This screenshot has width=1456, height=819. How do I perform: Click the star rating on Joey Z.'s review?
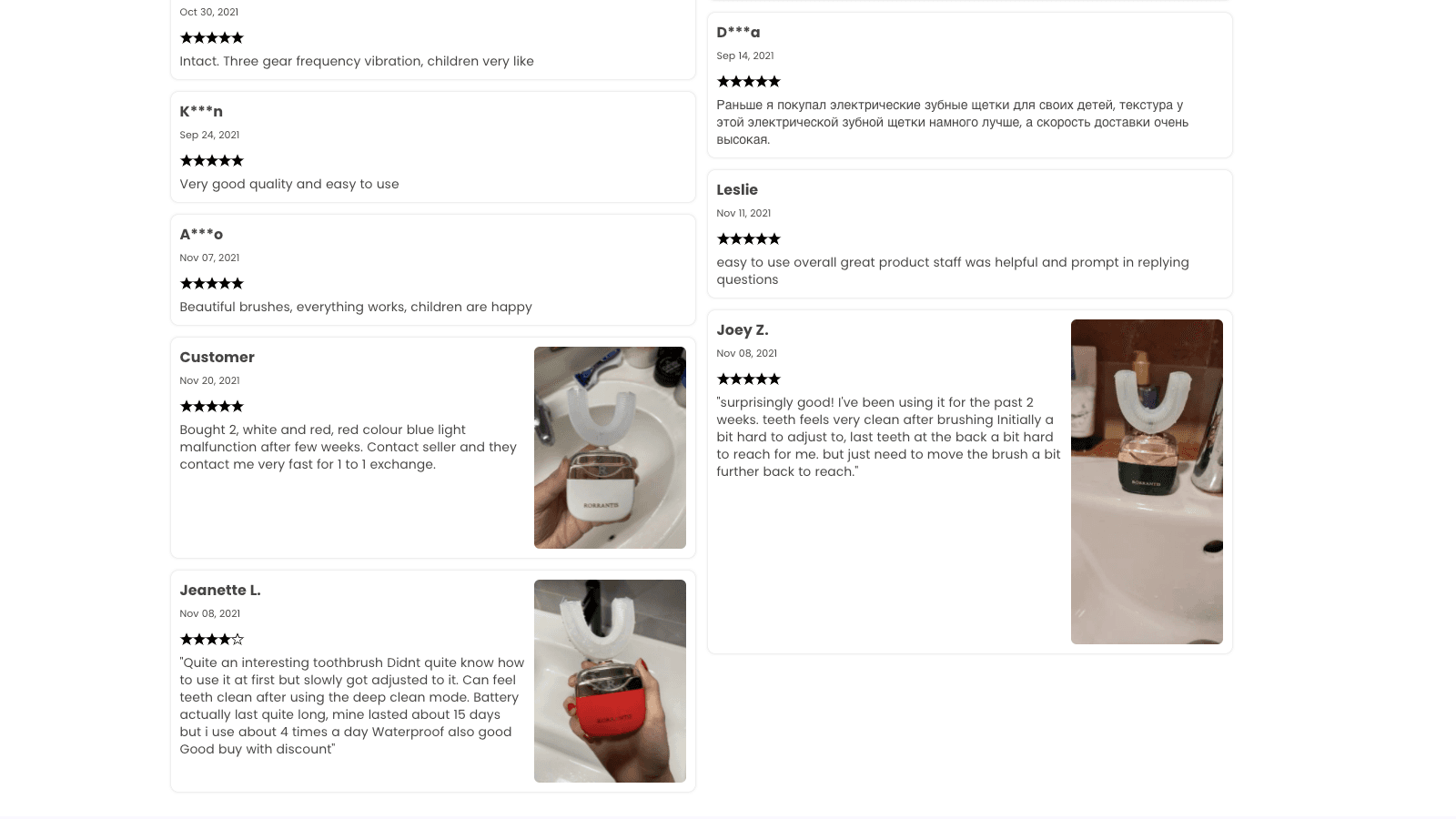pos(748,379)
